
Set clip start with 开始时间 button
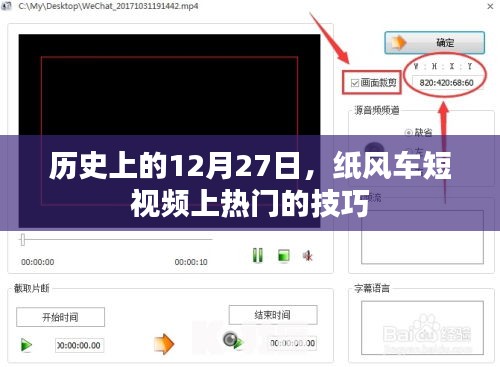coord(60,317)
